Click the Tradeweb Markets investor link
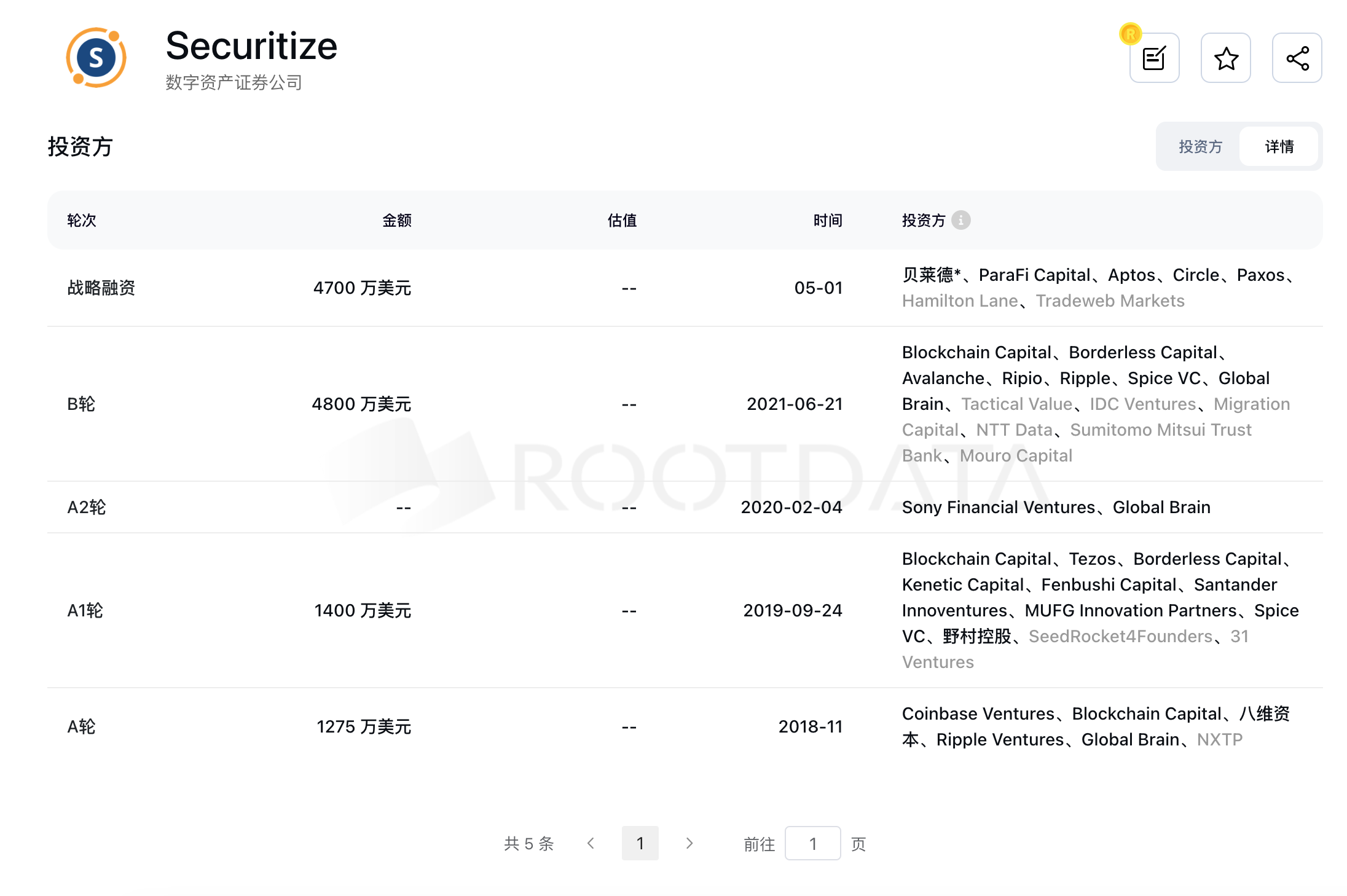The height and width of the screenshot is (896, 1347). (x=1110, y=301)
